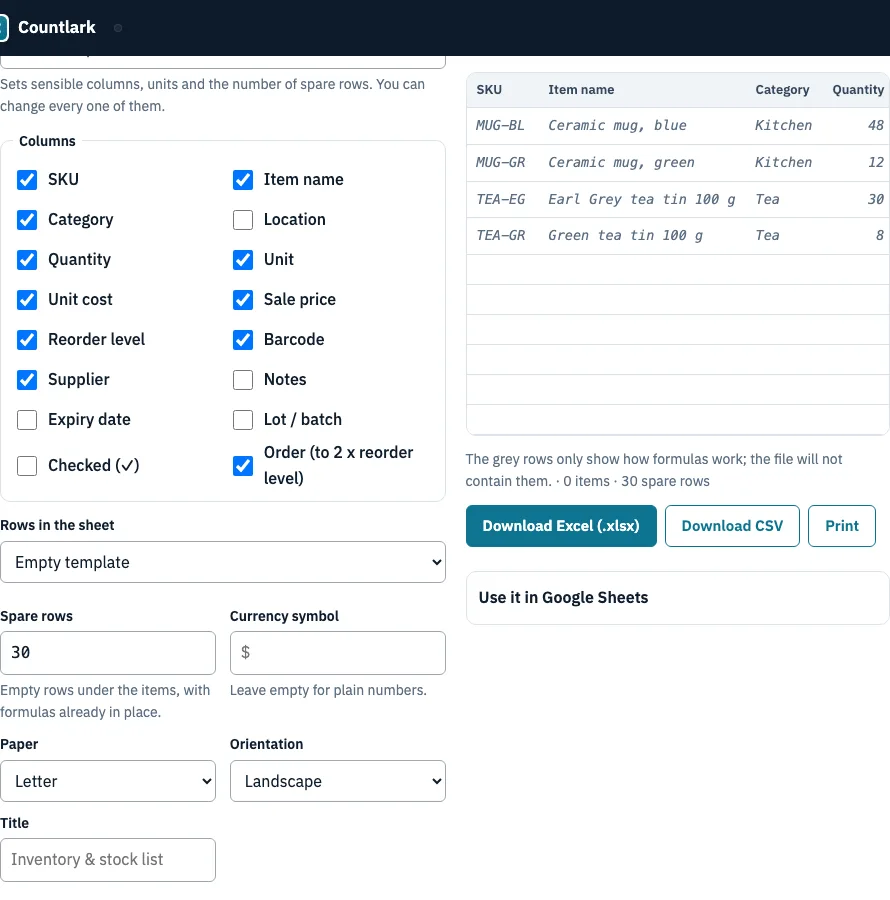890x900 pixels.
Task: Click the Countlark brand name
Action: pos(57,28)
